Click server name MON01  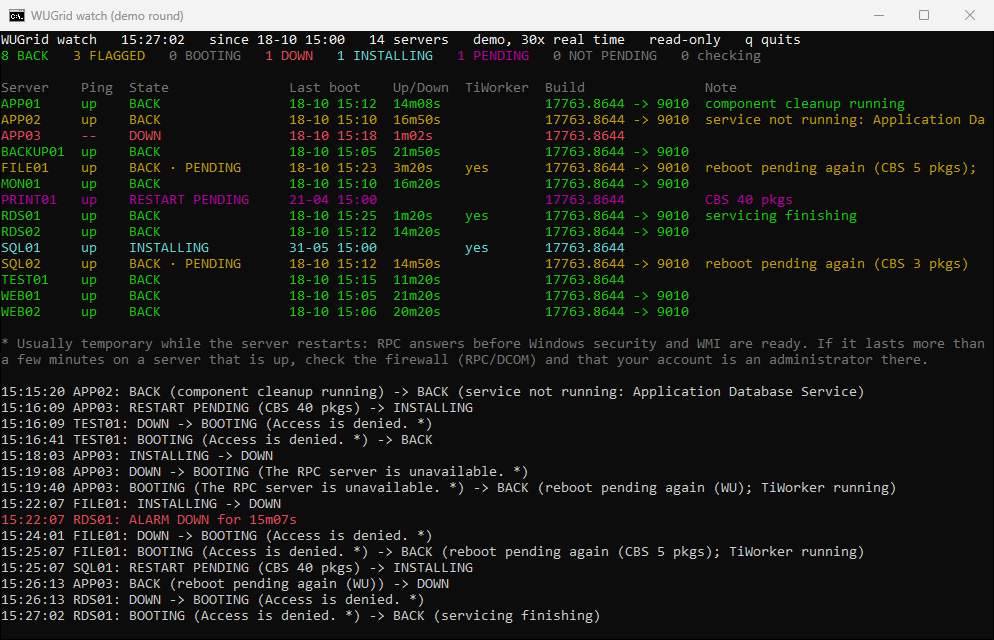point(21,184)
